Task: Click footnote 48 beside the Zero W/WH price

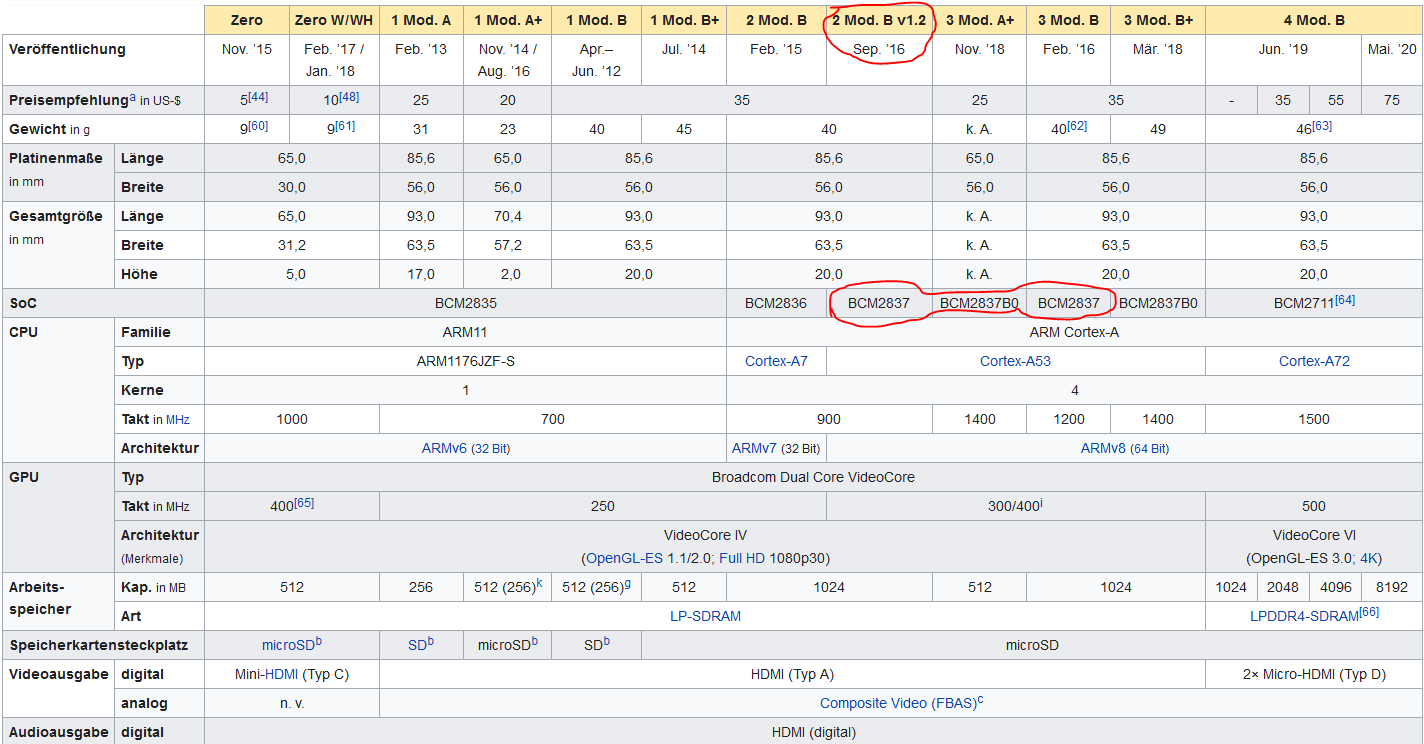Action: [349, 97]
